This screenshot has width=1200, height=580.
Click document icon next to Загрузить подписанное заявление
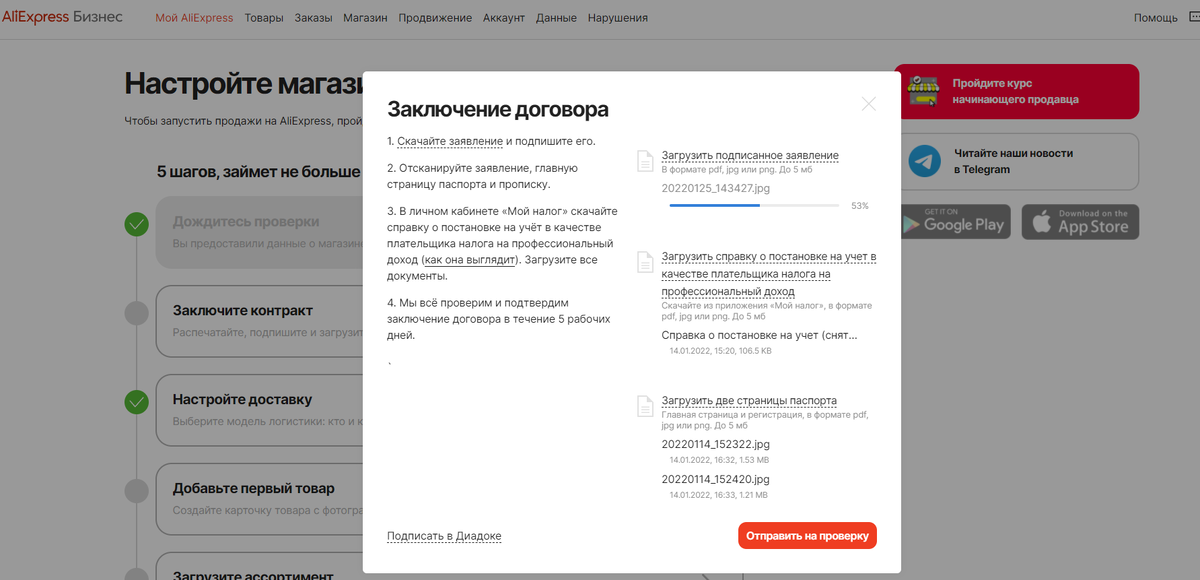[x=645, y=161]
